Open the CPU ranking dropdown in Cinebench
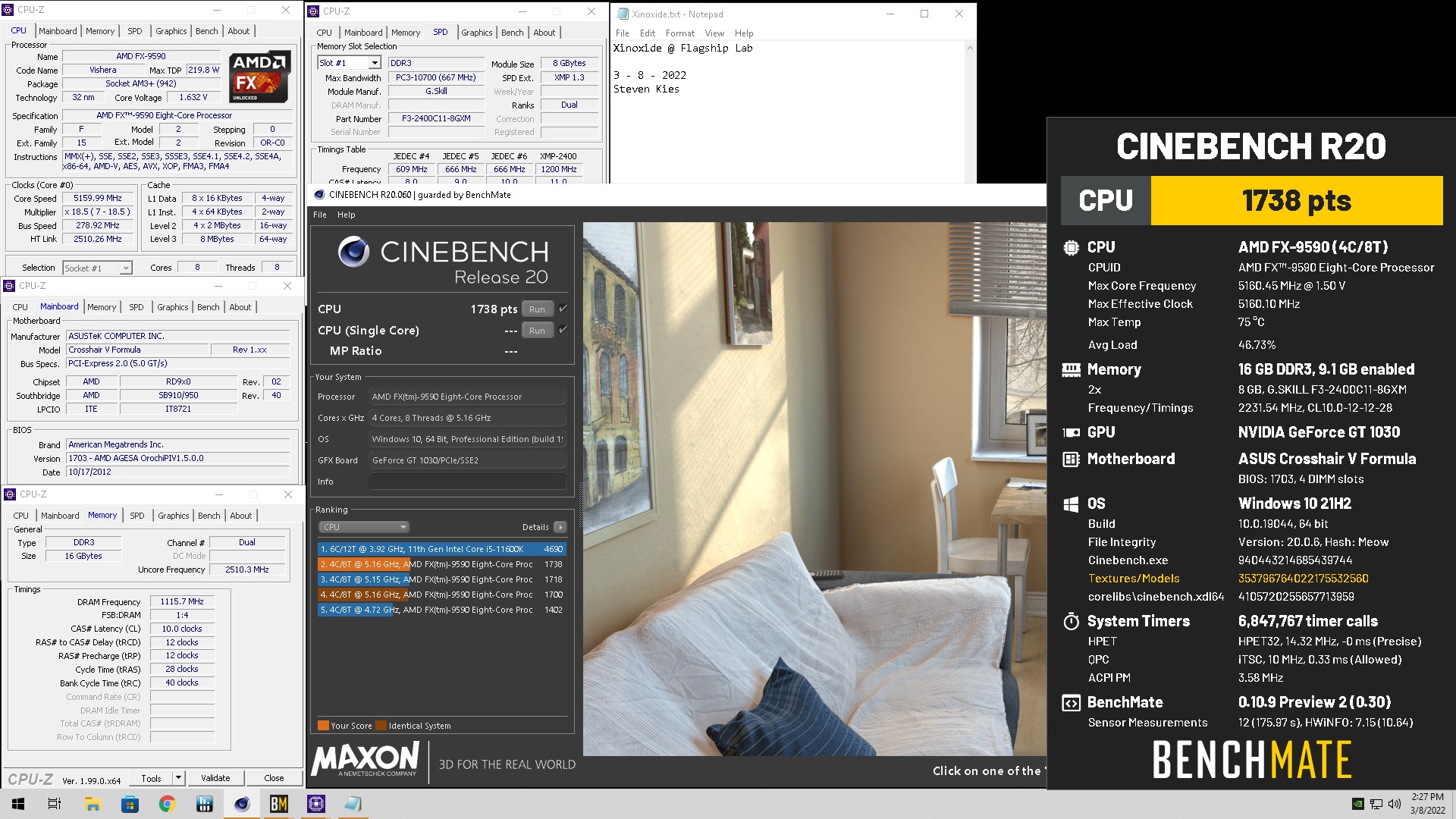Image resolution: width=1456 pixels, height=819 pixels. 364,527
